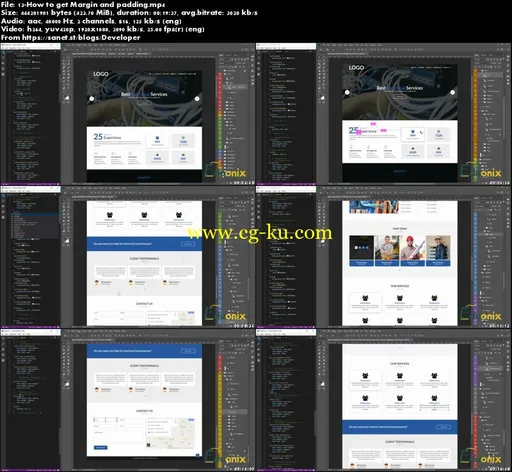Click the blue banner button in the 00:08:24 frame

(x=188, y=244)
